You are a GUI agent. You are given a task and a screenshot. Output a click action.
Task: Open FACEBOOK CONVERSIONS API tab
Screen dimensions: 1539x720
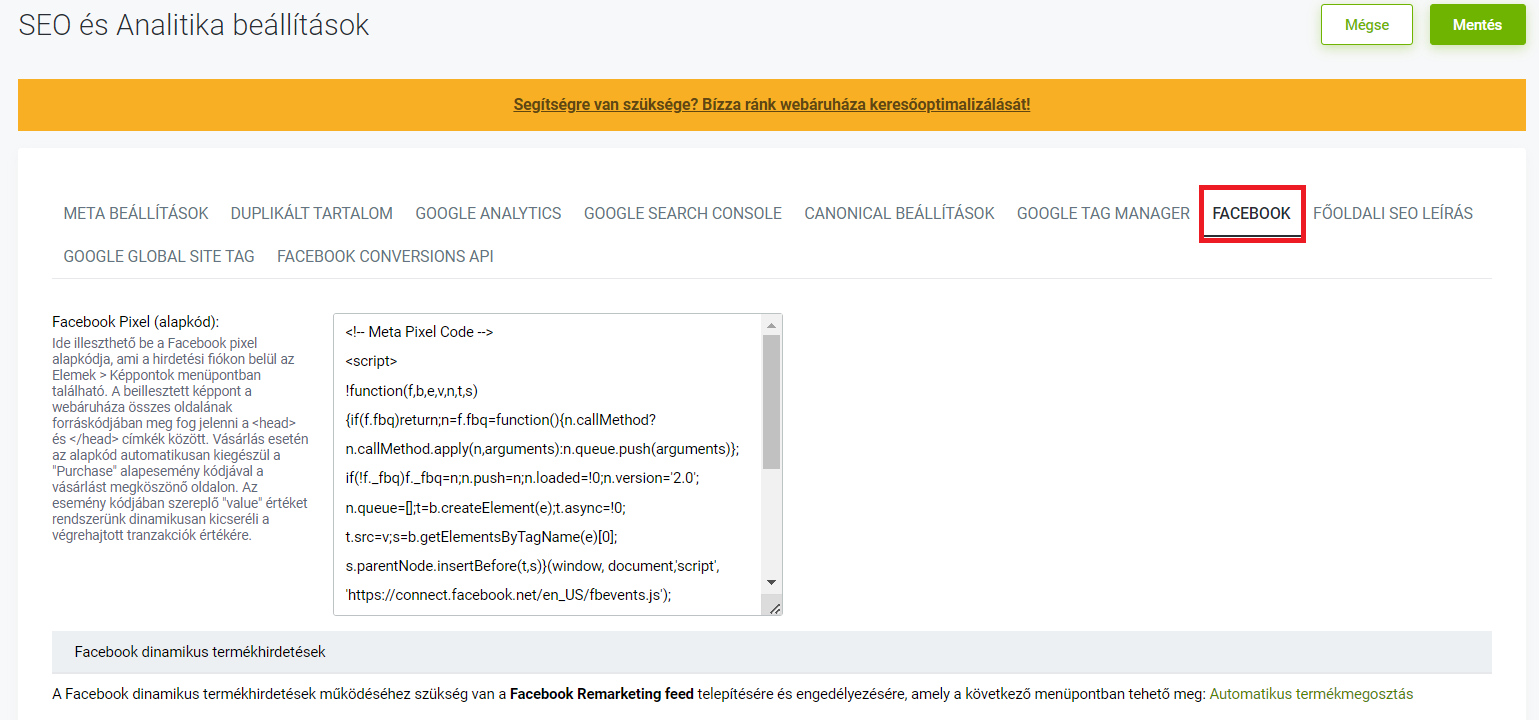tap(385, 256)
